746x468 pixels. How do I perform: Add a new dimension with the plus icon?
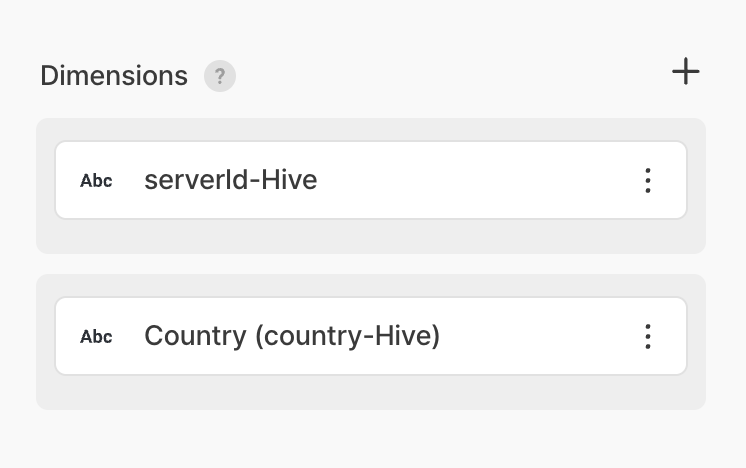click(x=686, y=72)
